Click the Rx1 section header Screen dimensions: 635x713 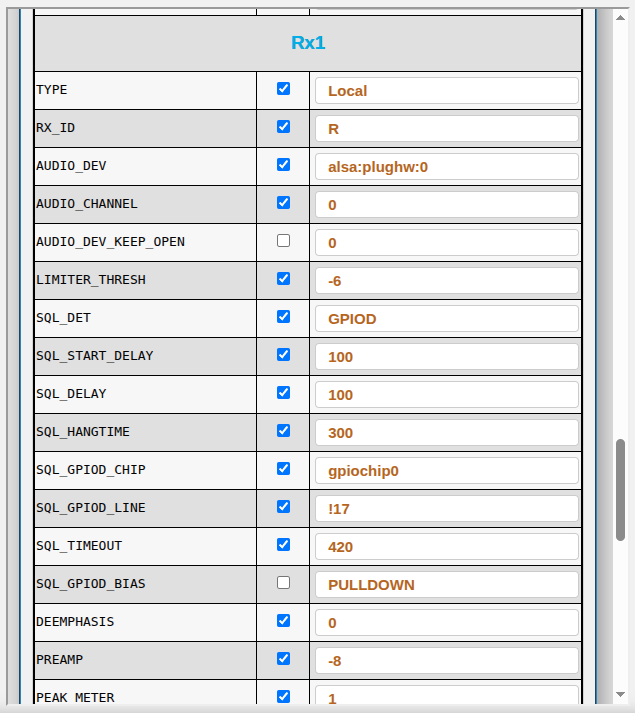click(x=308, y=43)
